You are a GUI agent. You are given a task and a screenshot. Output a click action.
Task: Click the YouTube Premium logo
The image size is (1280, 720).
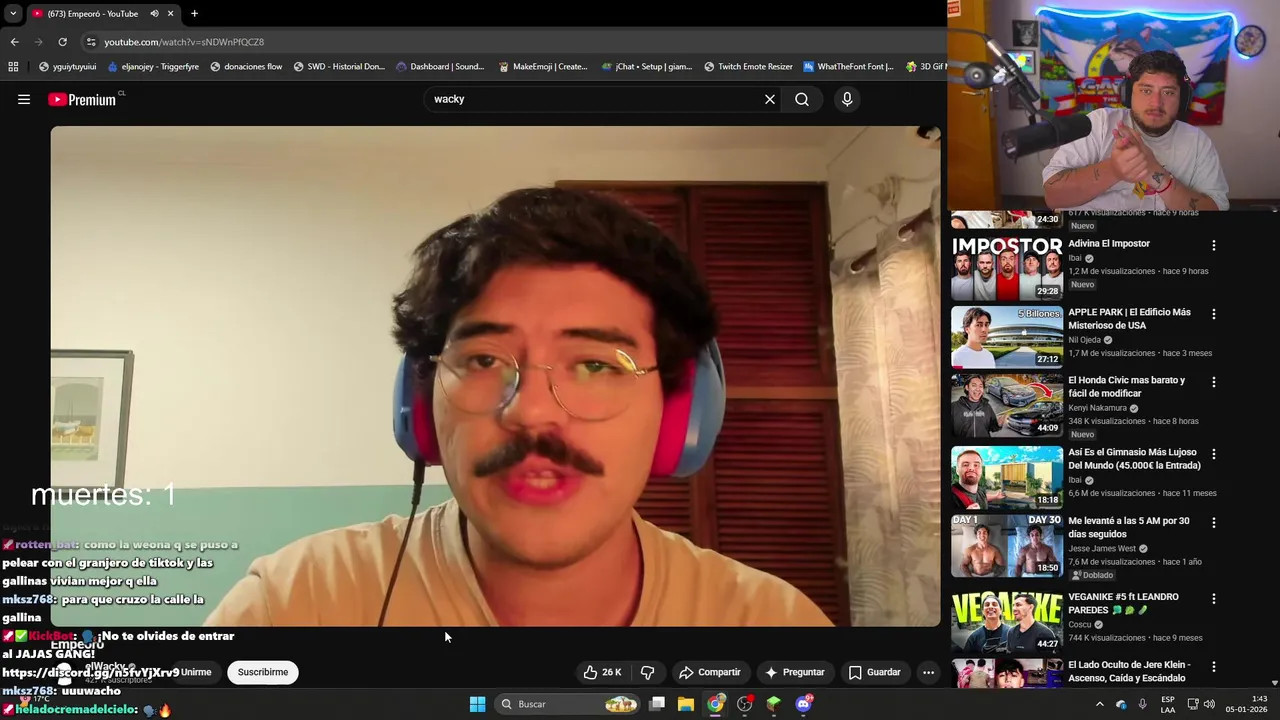[x=84, y=99]
